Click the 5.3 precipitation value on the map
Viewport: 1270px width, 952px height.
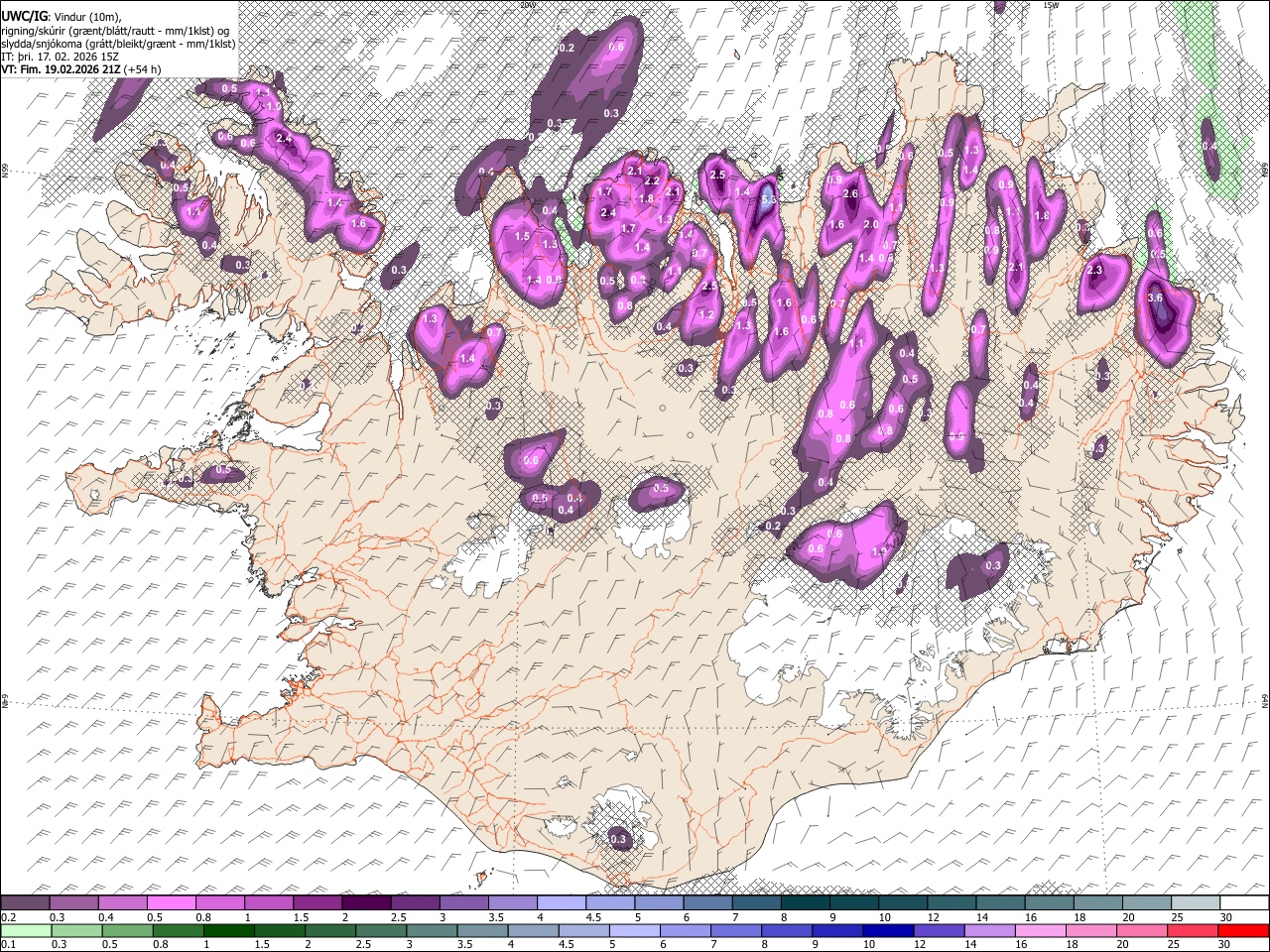[x=767, y=198]
